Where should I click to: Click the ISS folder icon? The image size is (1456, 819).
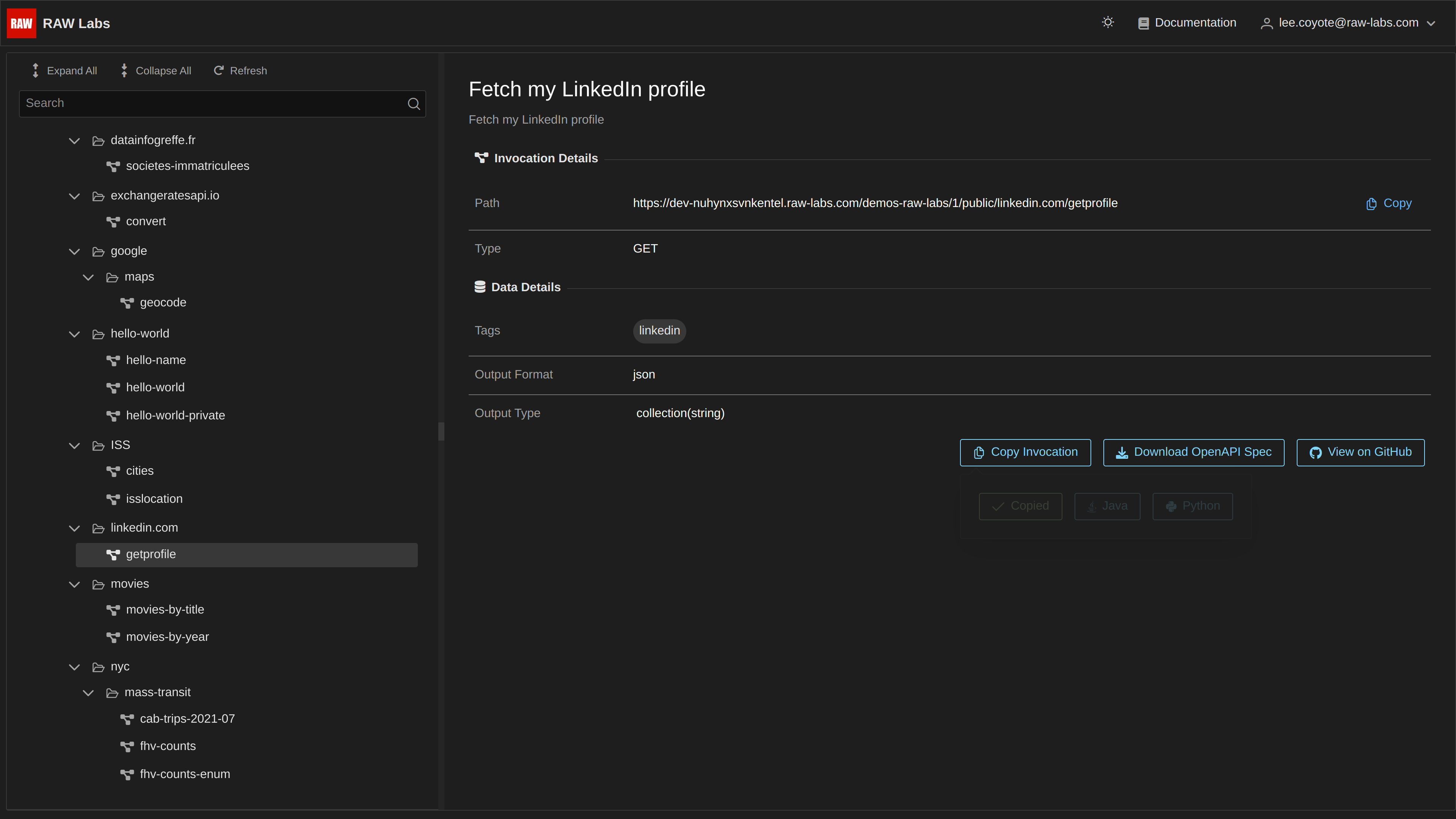[x=98, y=446]
